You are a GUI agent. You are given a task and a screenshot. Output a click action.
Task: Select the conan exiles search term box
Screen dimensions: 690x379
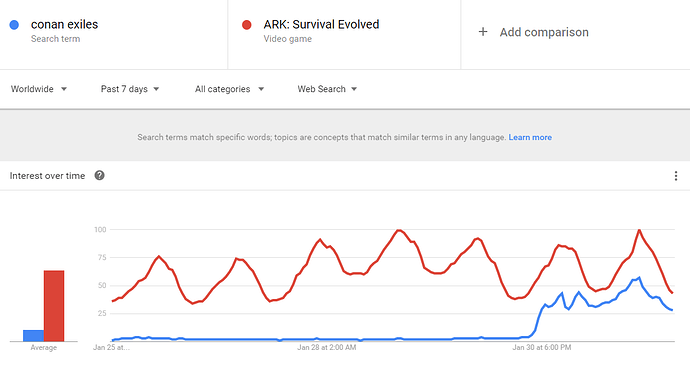pyautogui.click(x=114, y=34)
